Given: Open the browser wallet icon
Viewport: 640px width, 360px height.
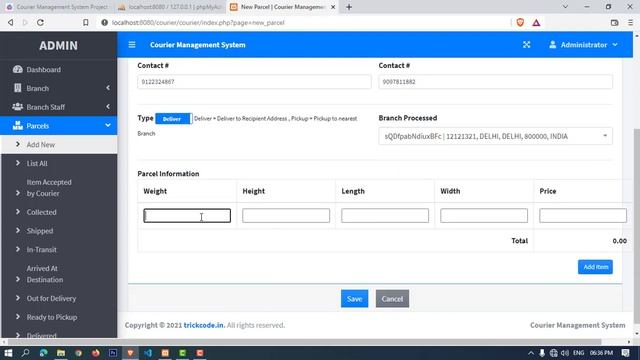Looking at the screenshot, I should (615, 23).
